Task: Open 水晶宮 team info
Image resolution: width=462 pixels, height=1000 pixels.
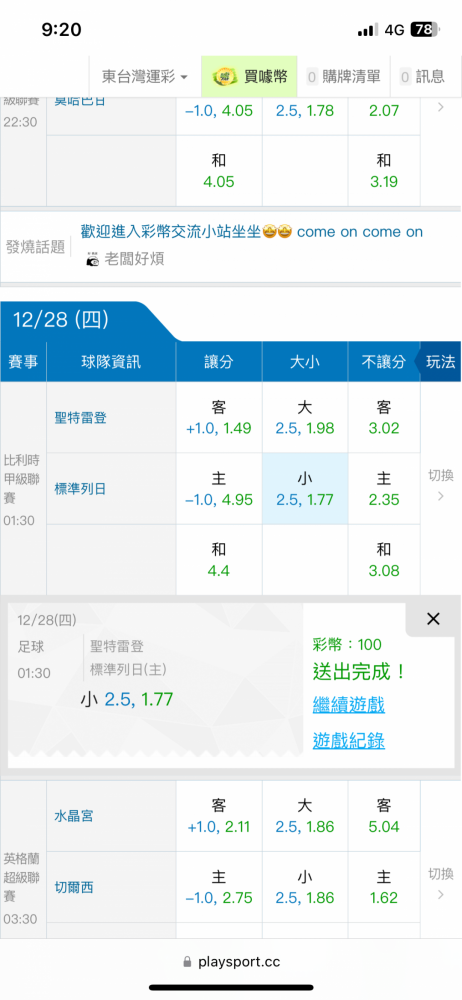Action: pyautogui.click(x=73, y=816)
